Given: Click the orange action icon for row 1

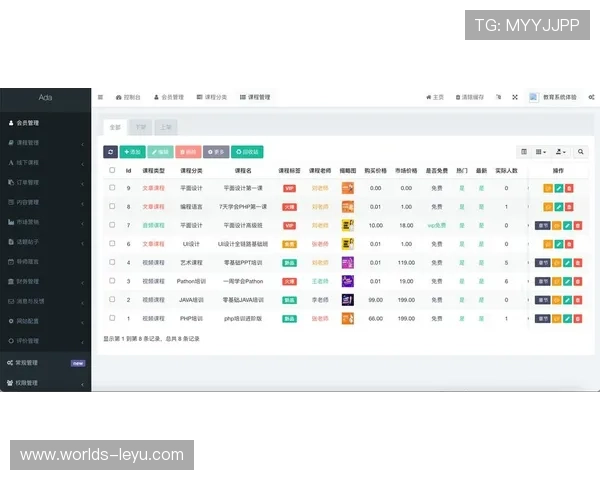Looking at the screenshot, I should (556, 318).
